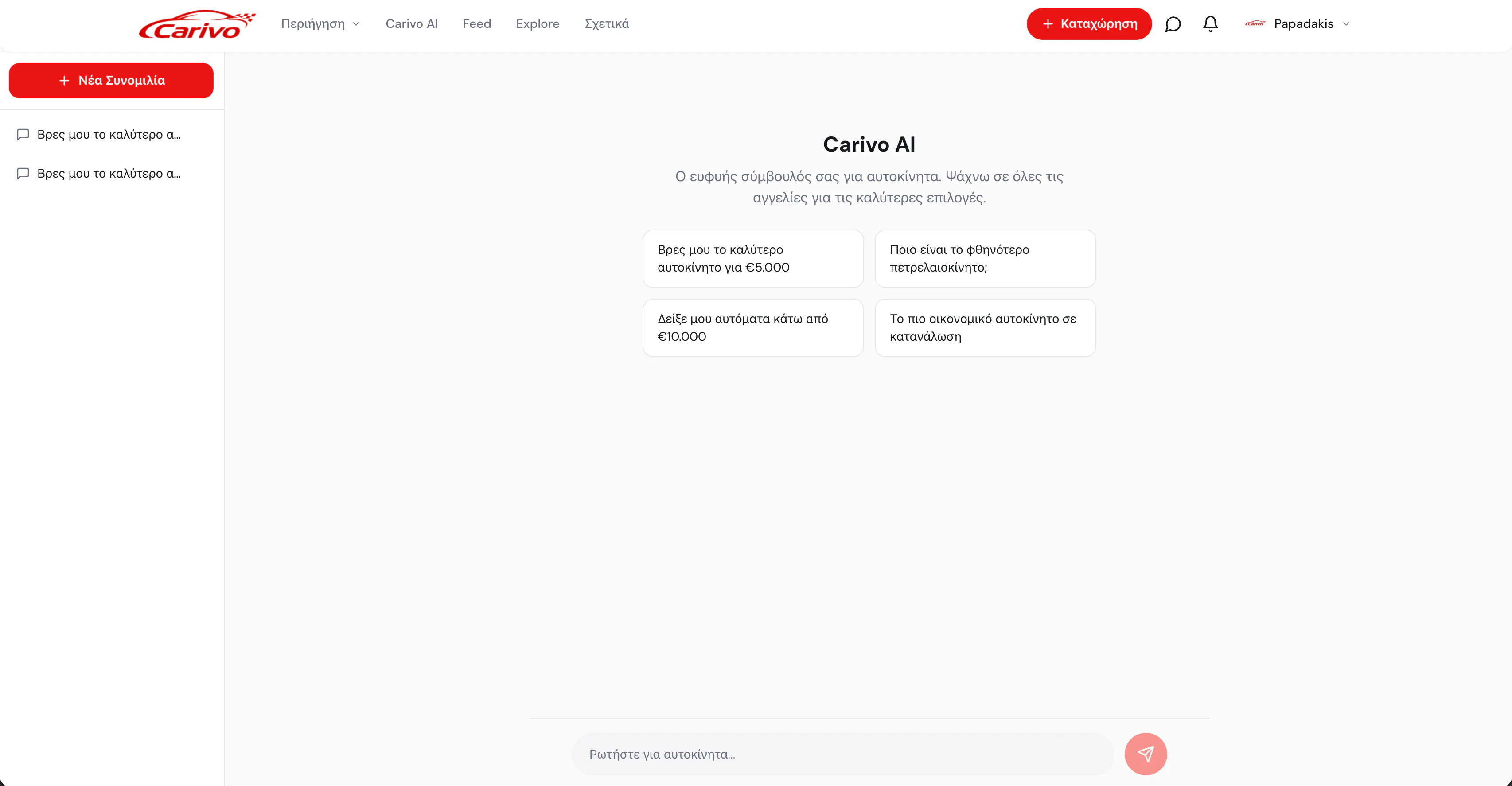Click the Papadakis profile avatar

click(1255, 24)
